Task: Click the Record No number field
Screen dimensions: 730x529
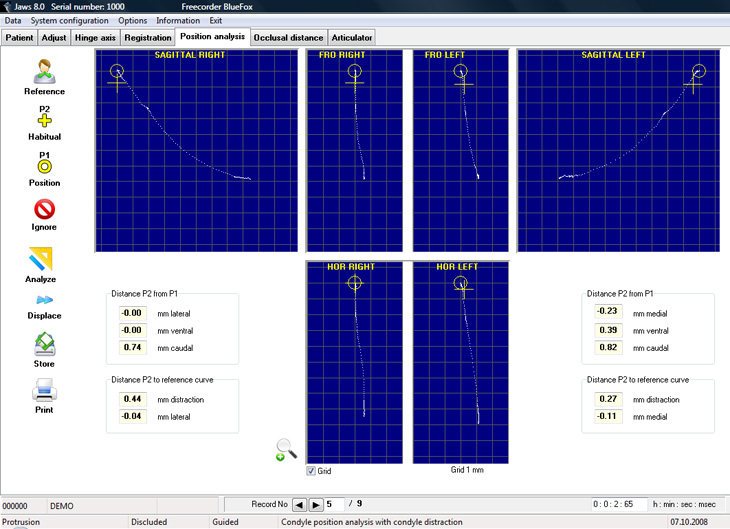Action: tap(335, 504)
